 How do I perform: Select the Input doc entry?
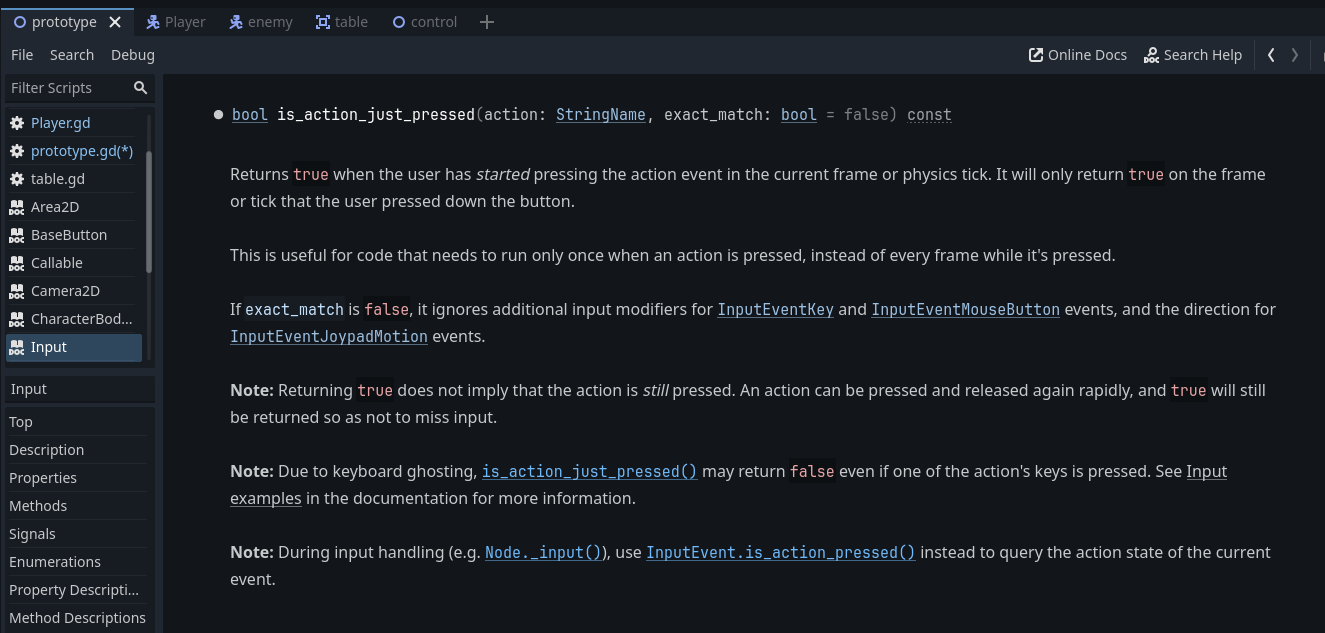[x=74, y=347]
